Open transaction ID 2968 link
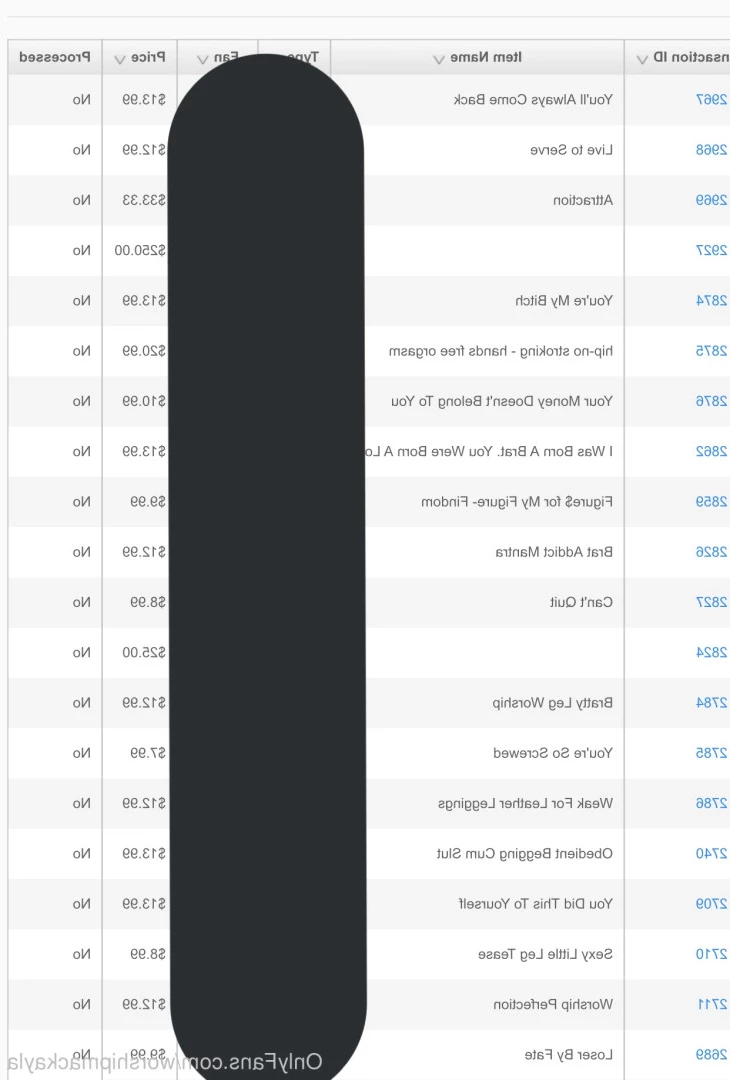The height and width of the screenshot is (1080, 730). [711, 150]
